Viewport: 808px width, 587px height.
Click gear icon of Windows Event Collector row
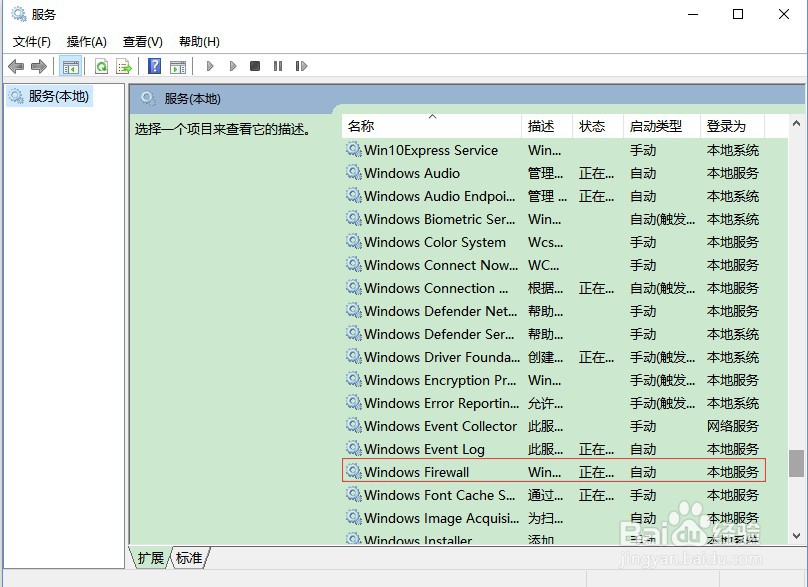[x=354, y=425]
